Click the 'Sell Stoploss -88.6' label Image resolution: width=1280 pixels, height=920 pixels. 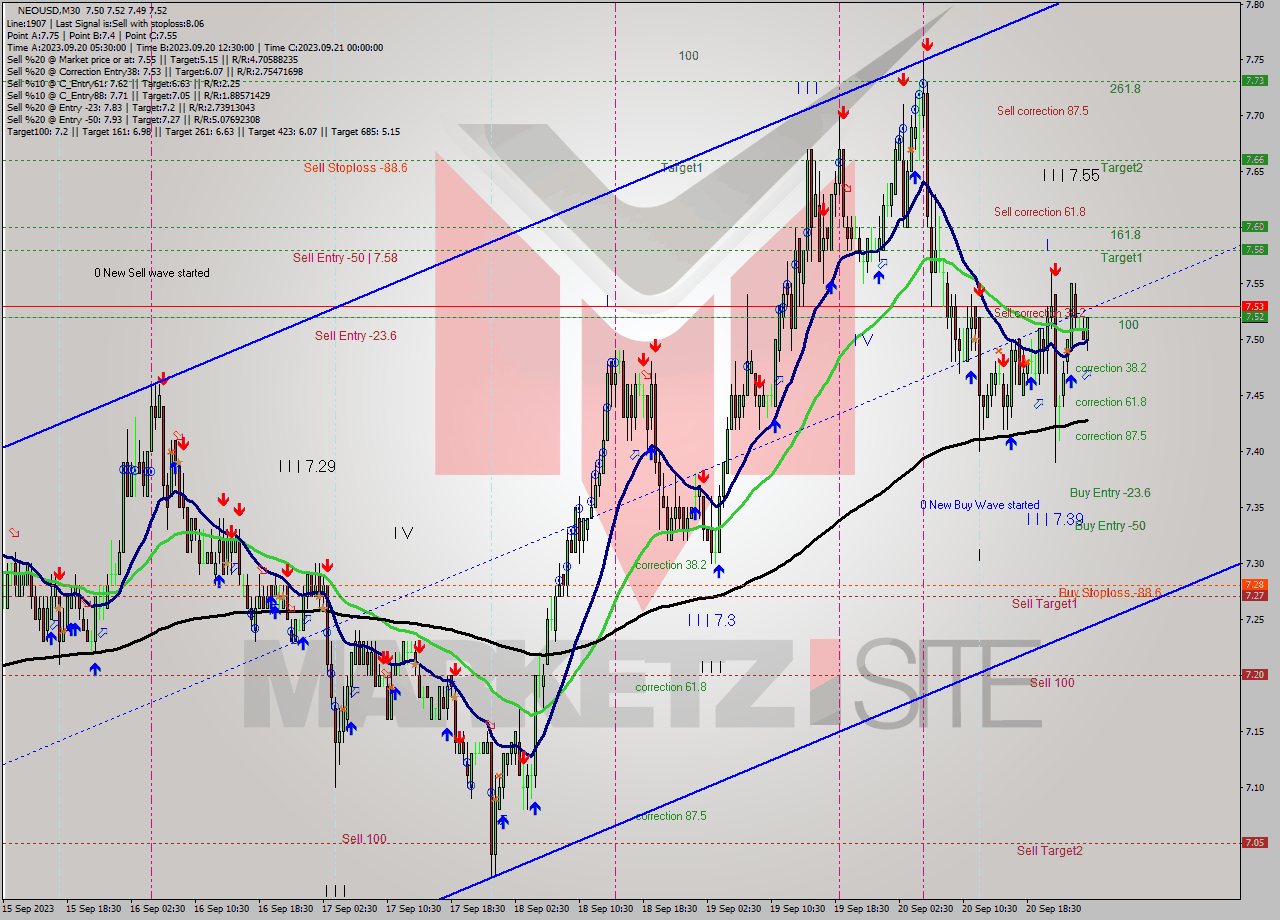tap(355, 168)
